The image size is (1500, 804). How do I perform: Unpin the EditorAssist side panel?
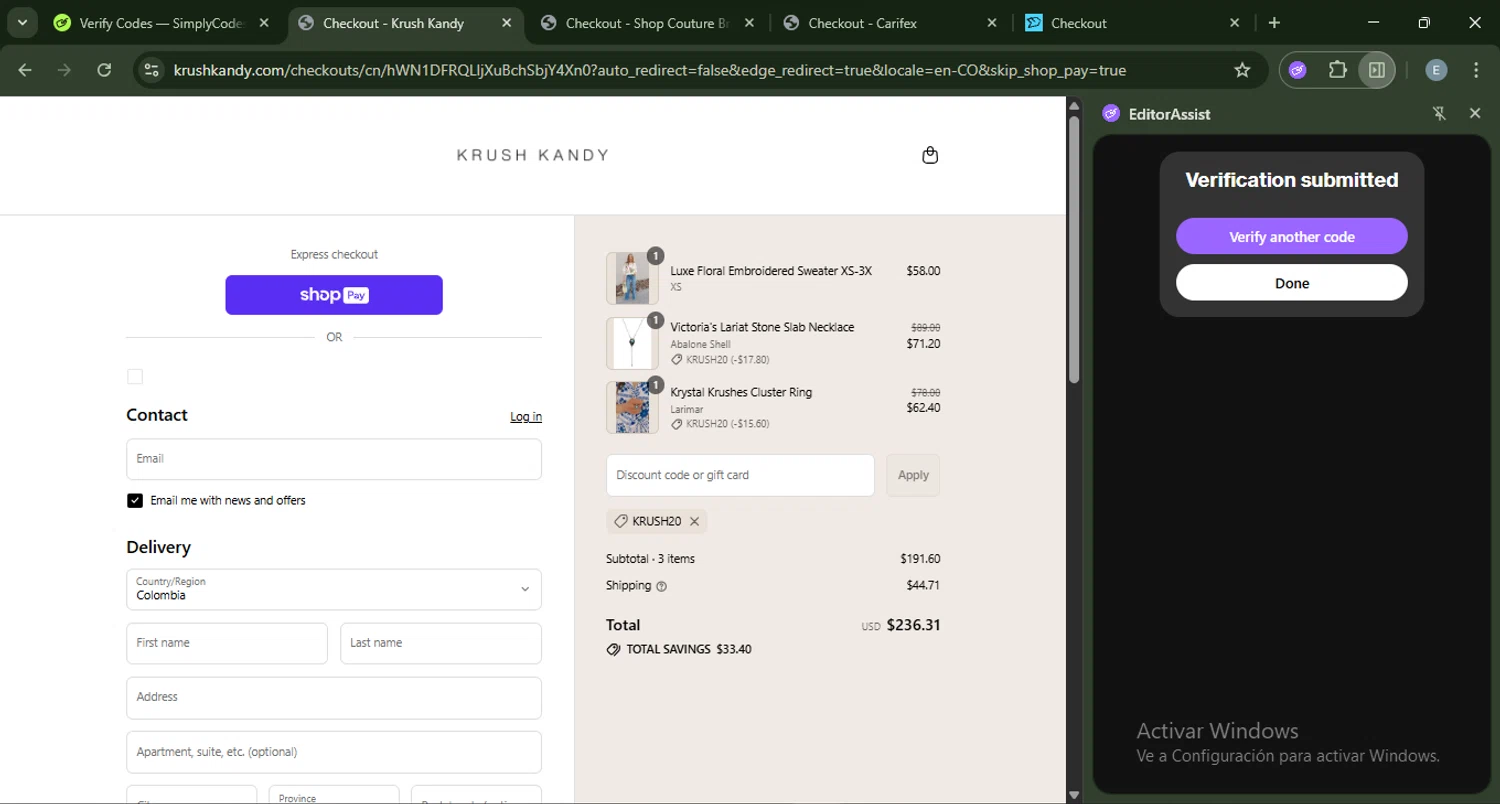(x=1440, y=114)
